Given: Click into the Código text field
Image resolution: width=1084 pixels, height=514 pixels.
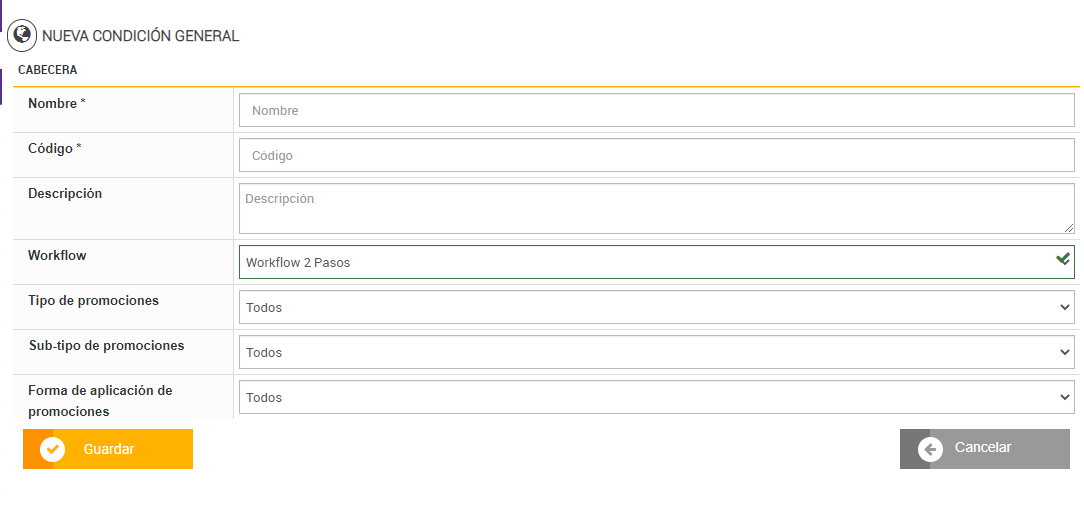Looking at the screenshot, I should point(656,155).
